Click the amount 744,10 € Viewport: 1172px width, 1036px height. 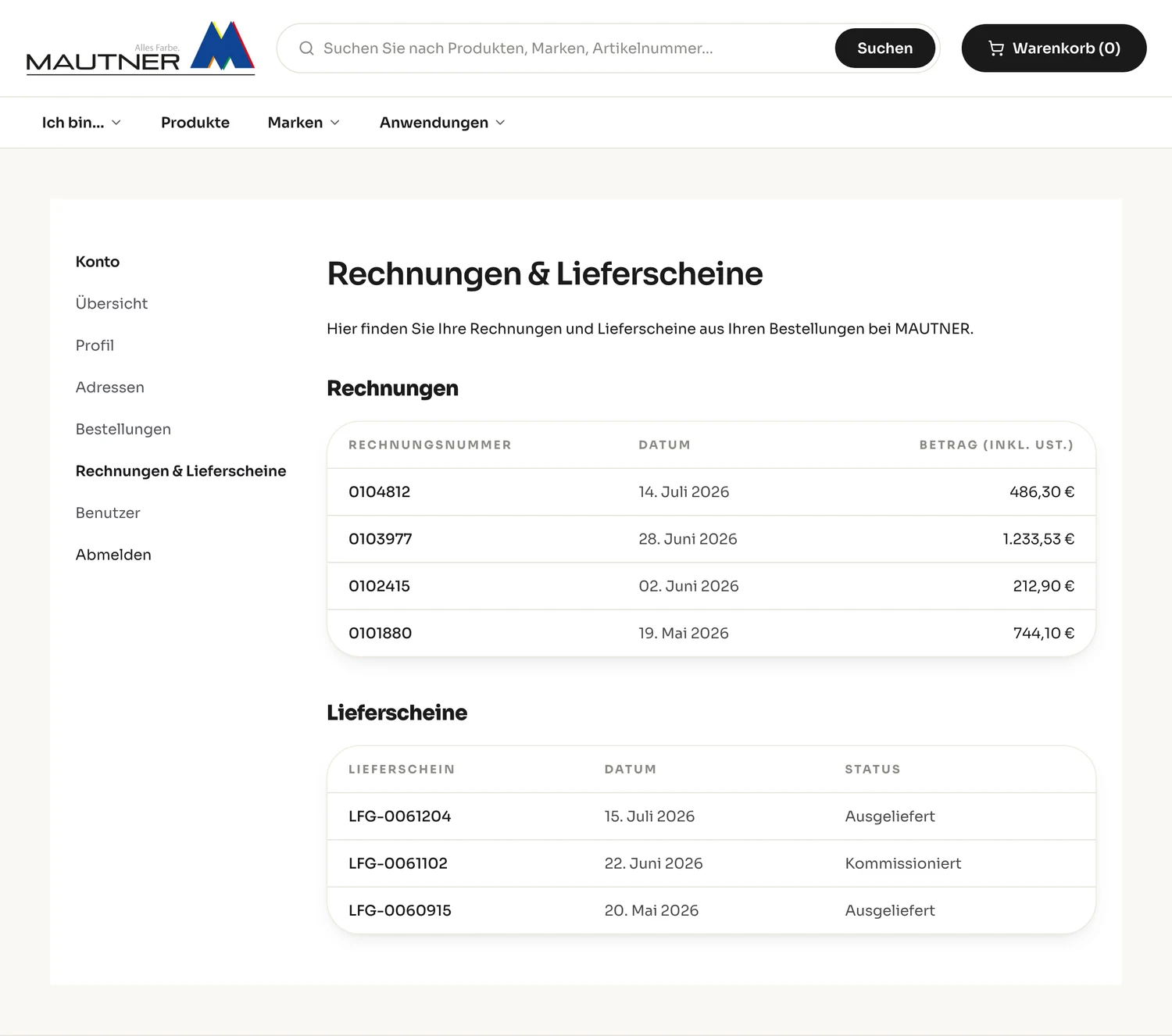click(1044, 633)
